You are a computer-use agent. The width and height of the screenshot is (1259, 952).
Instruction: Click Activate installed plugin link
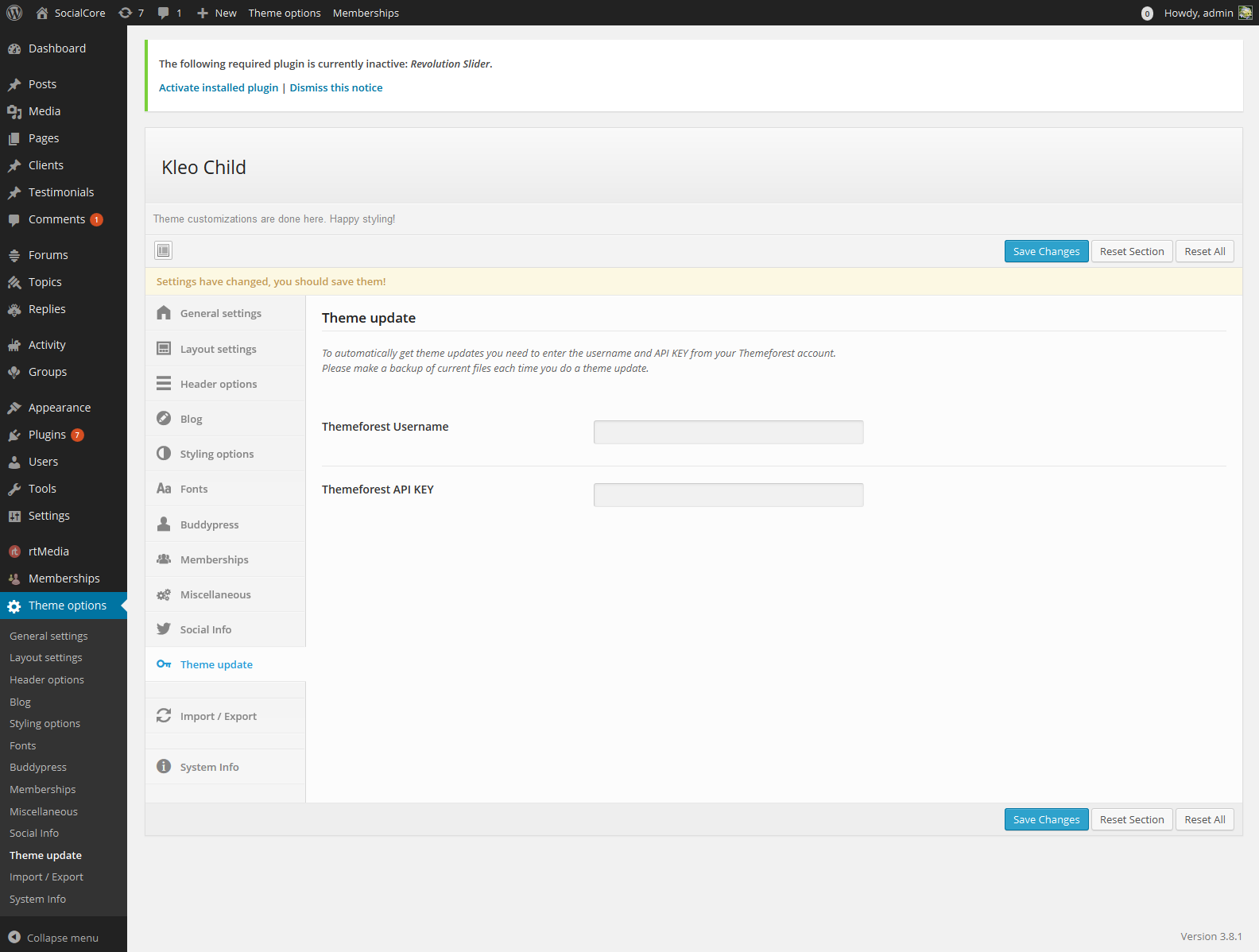[219, 88]
